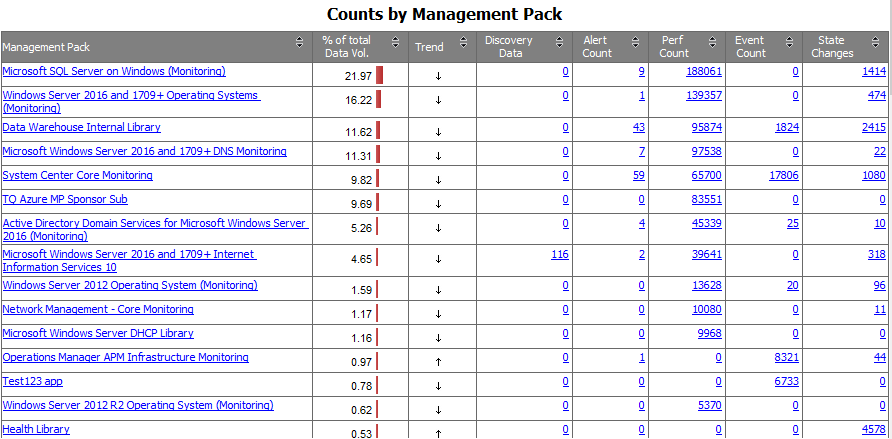Sort by Alert Count column arrows

[636, 42]
